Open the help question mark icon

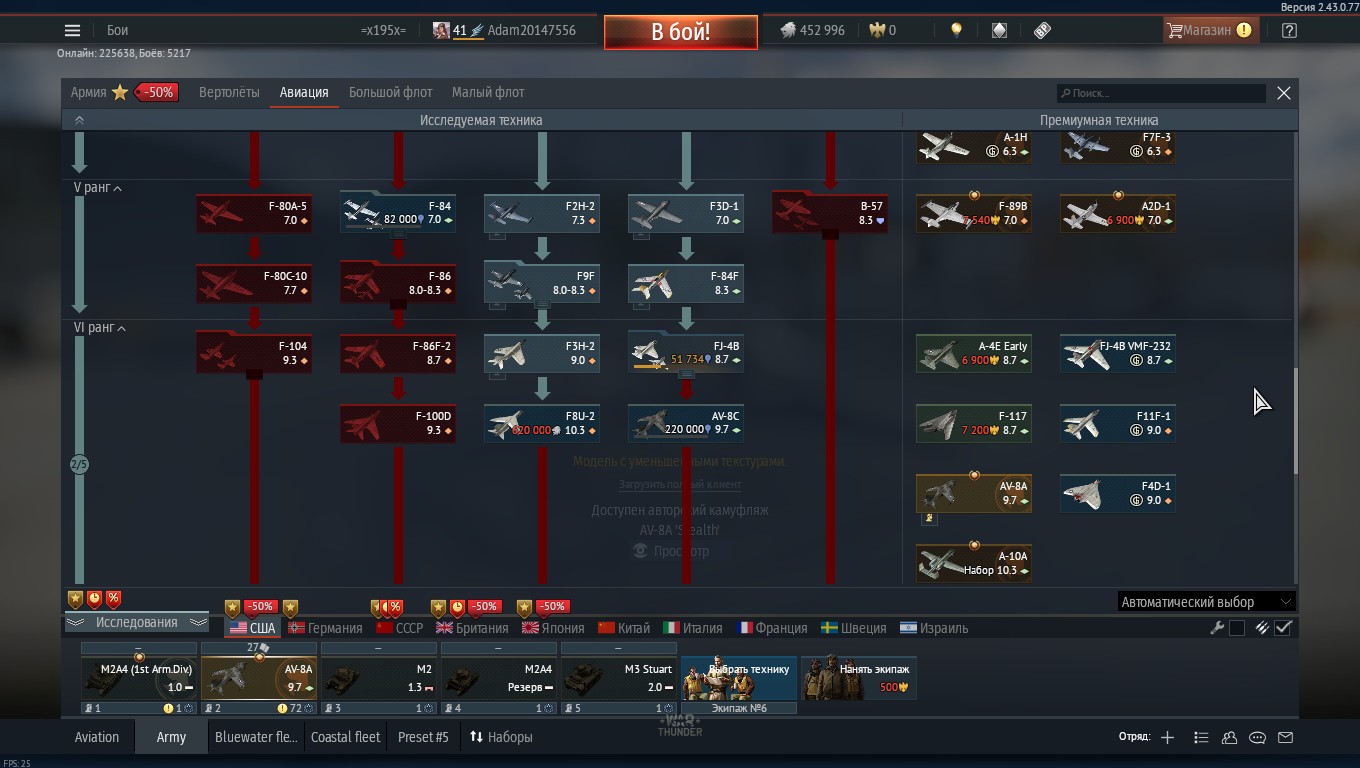[1289, 30]
